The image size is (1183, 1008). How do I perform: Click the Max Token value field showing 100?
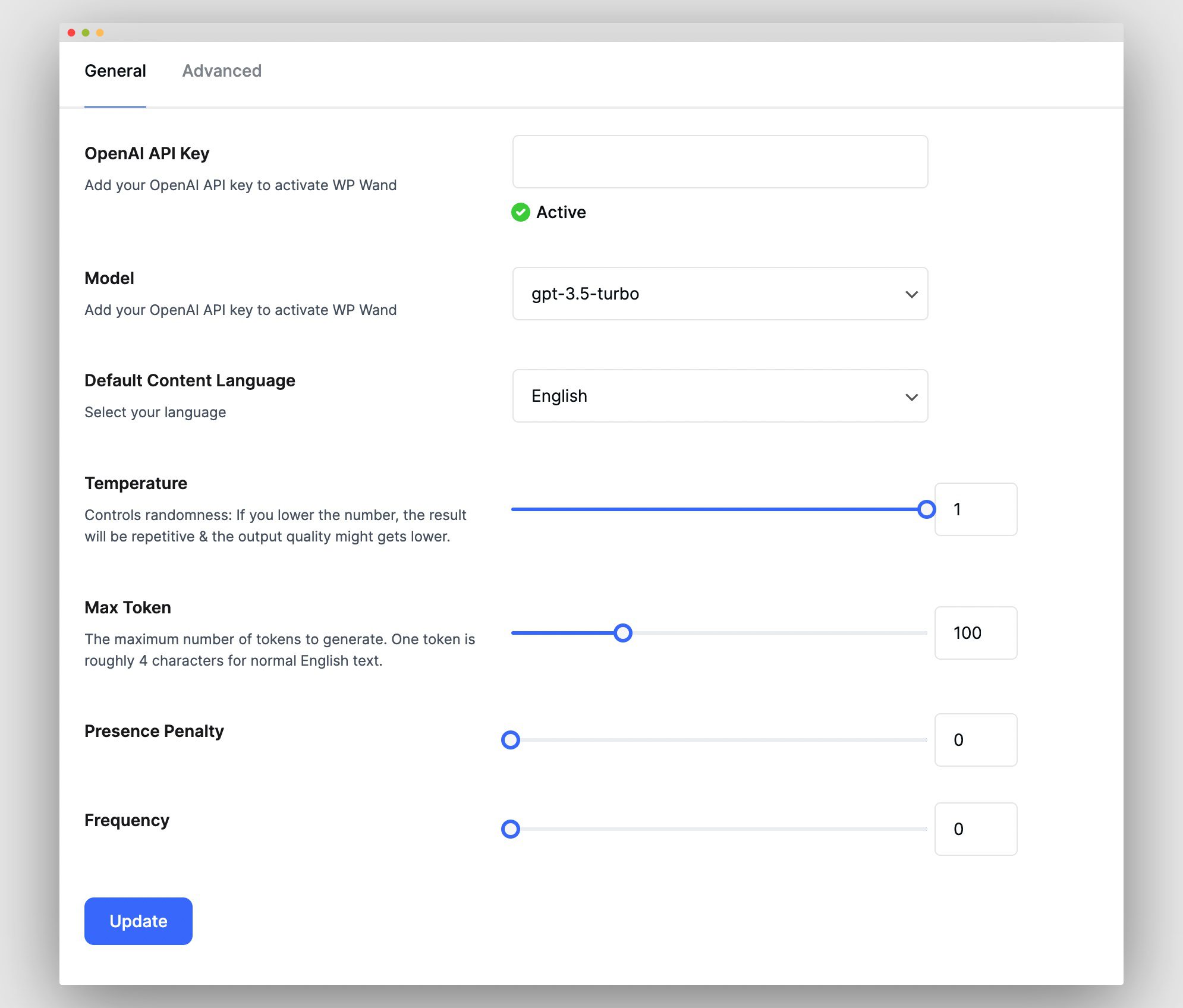[976, 633]
